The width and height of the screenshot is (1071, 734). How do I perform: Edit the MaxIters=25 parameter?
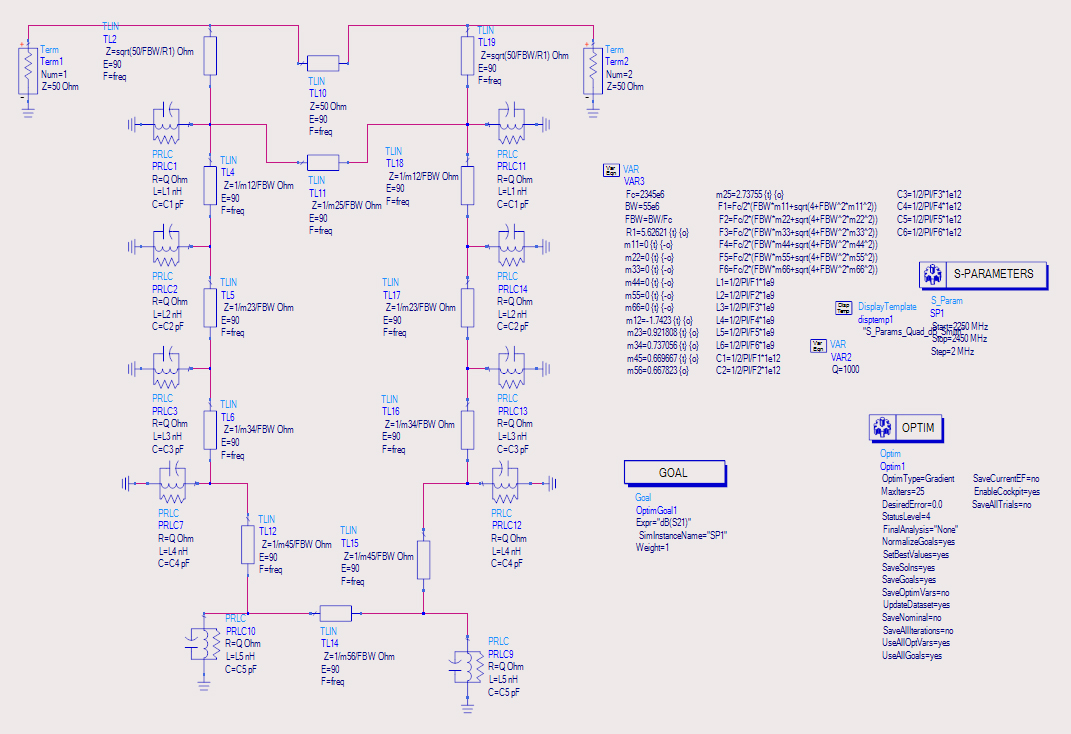click(x=902, y=492)
